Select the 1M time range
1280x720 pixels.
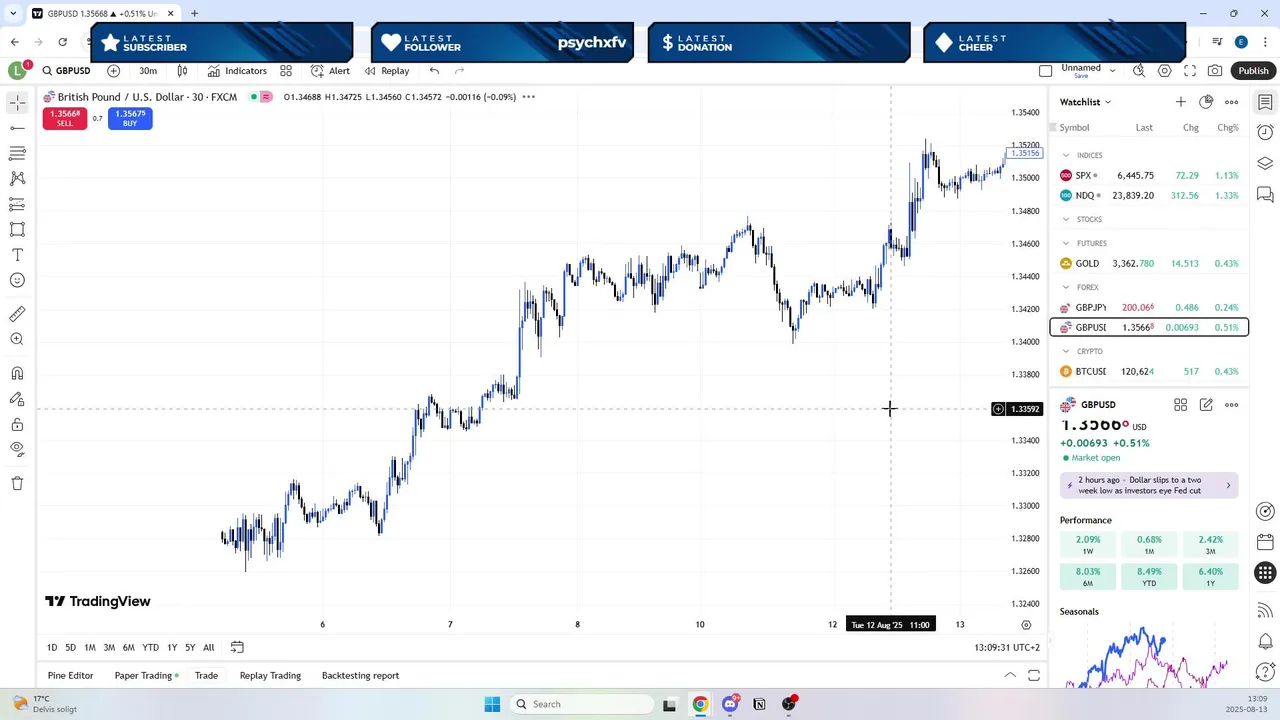pos(90,647)
